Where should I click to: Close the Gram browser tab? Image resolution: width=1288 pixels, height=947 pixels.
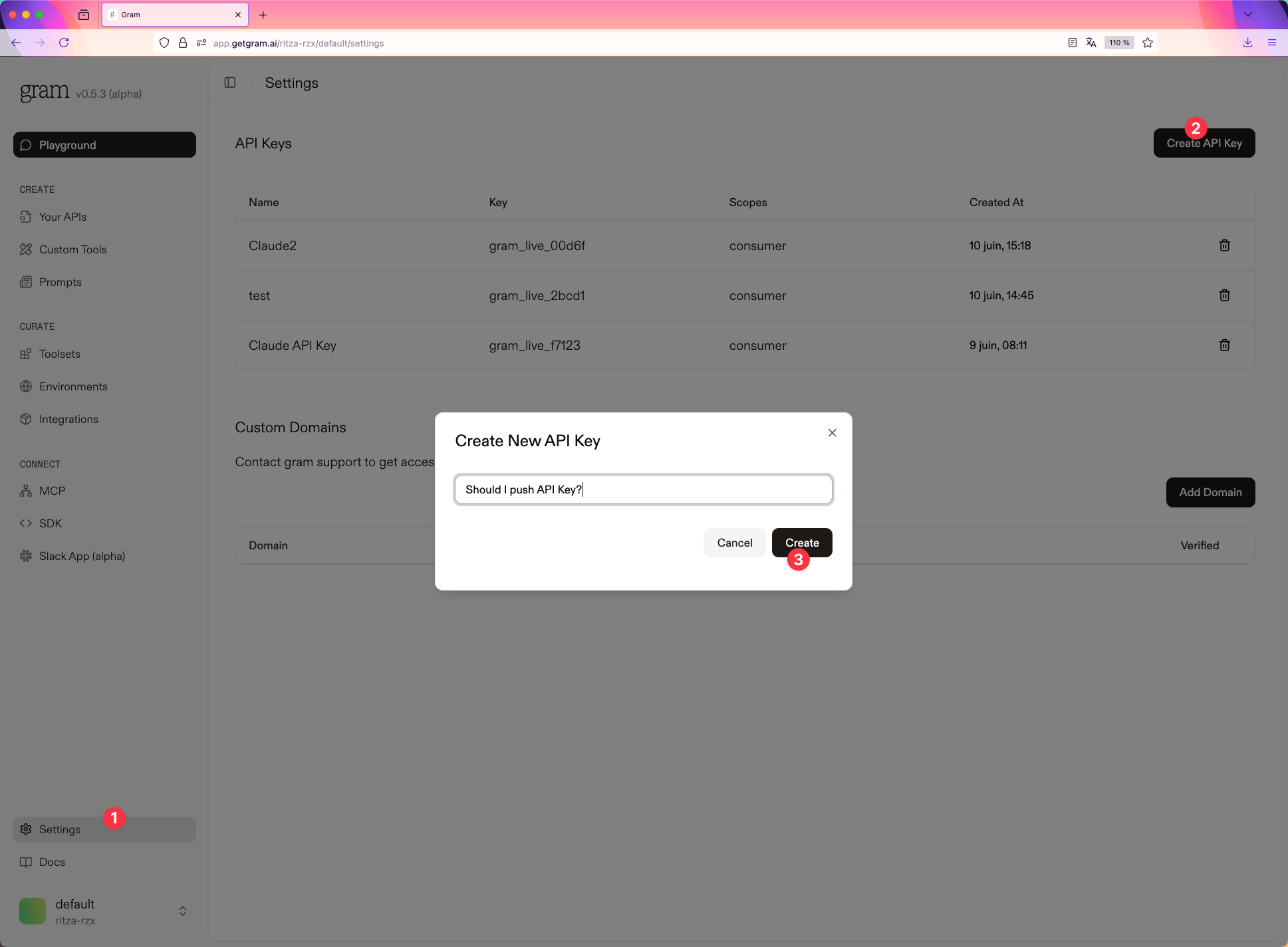click(x=238, y=15)
